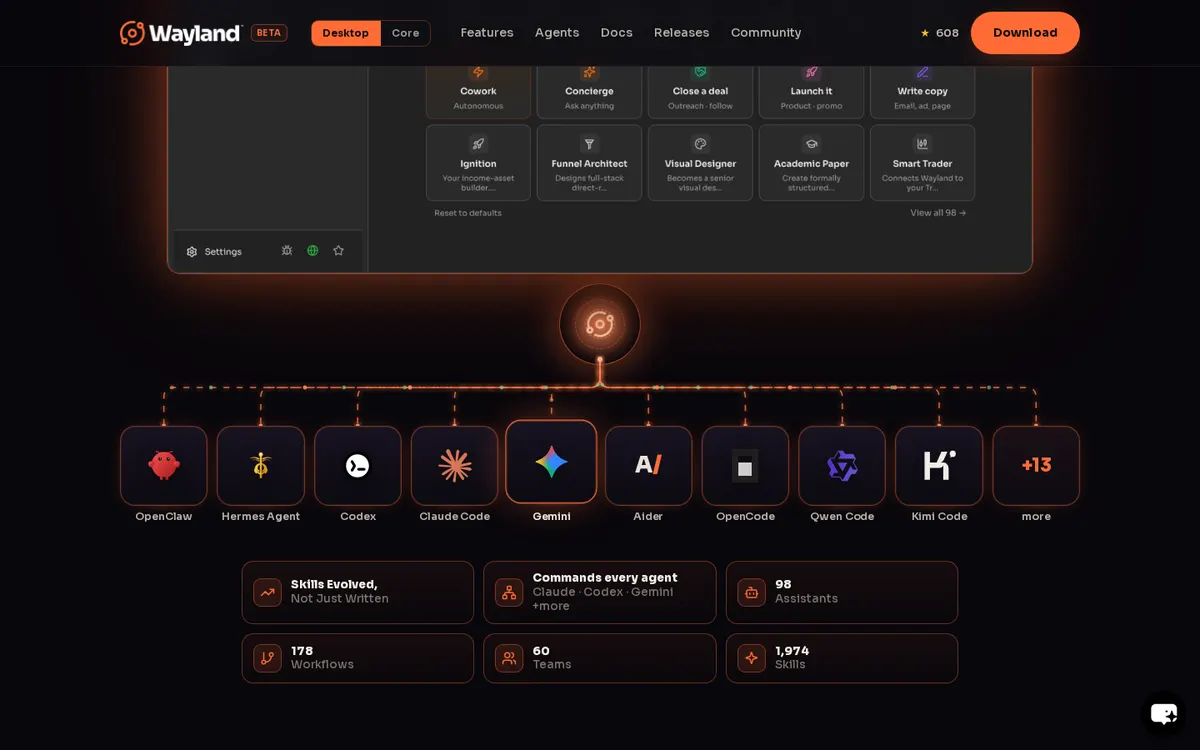Click the bug icon beside Settings

tap(287, 251)
